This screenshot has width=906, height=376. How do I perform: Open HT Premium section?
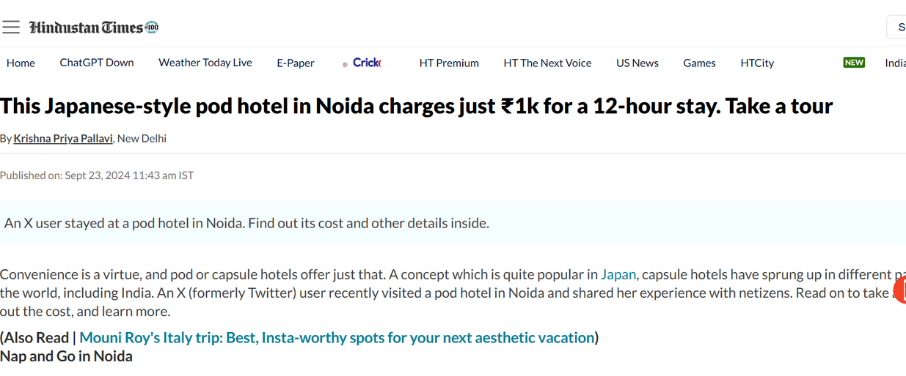pyautogui.click(x=449, y=63)
